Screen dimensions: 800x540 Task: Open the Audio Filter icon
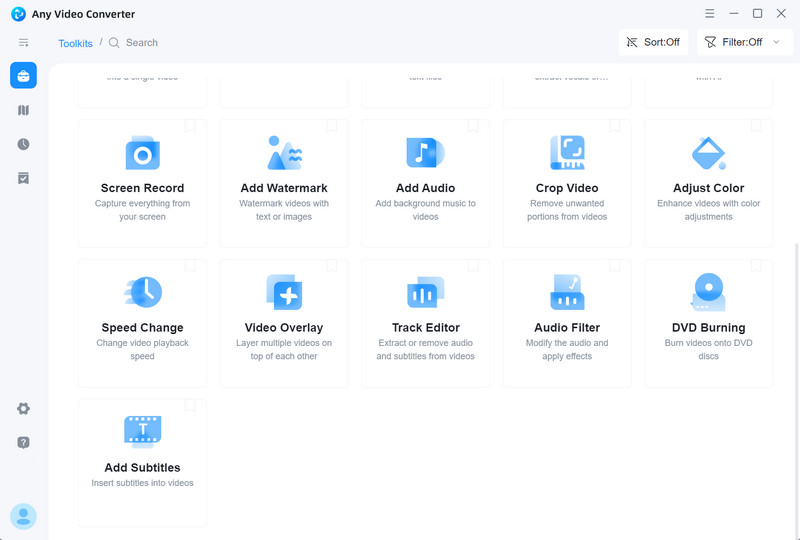(567, 292)
